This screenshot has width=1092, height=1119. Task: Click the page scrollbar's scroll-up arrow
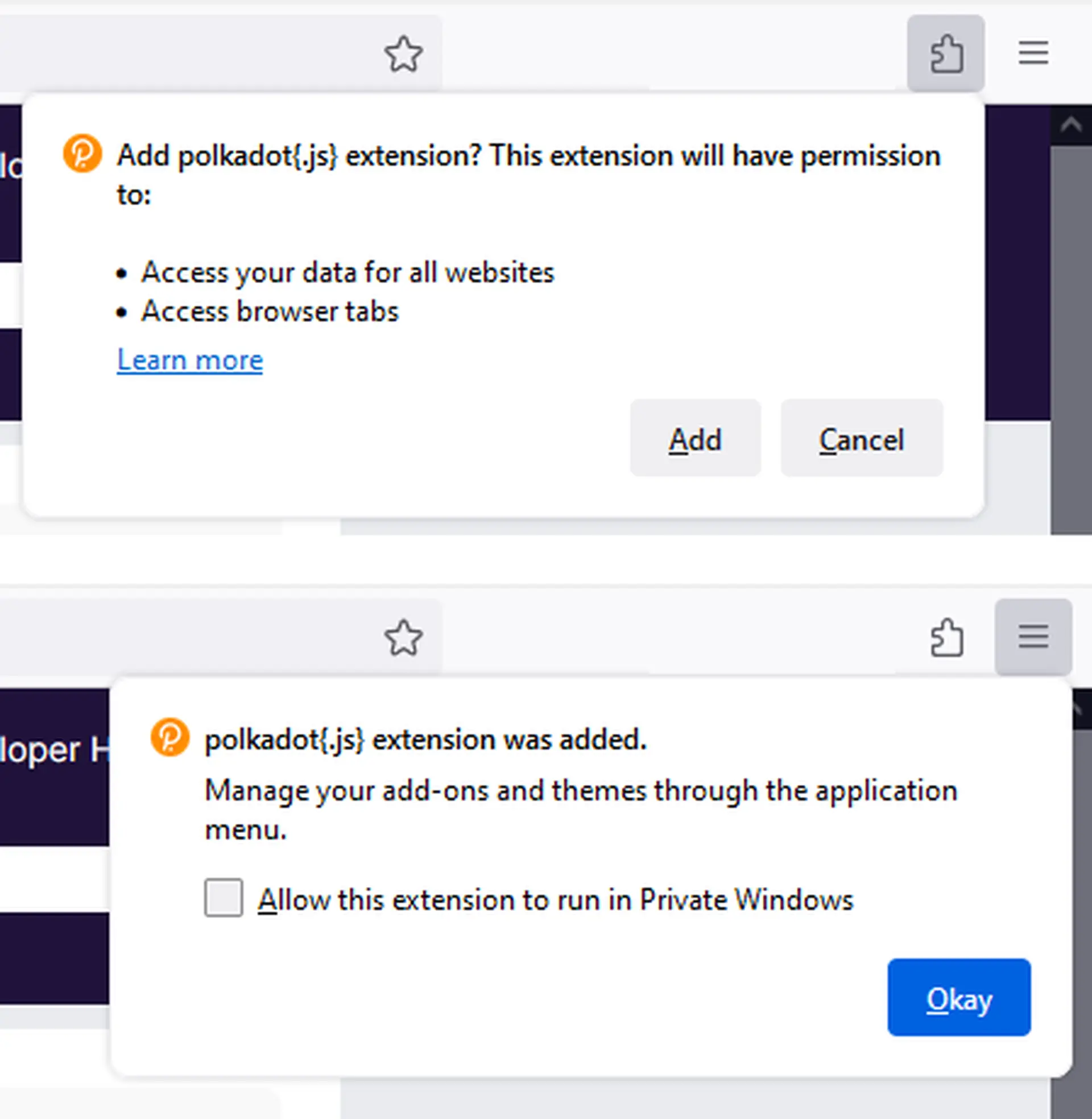coord(1071,125)
